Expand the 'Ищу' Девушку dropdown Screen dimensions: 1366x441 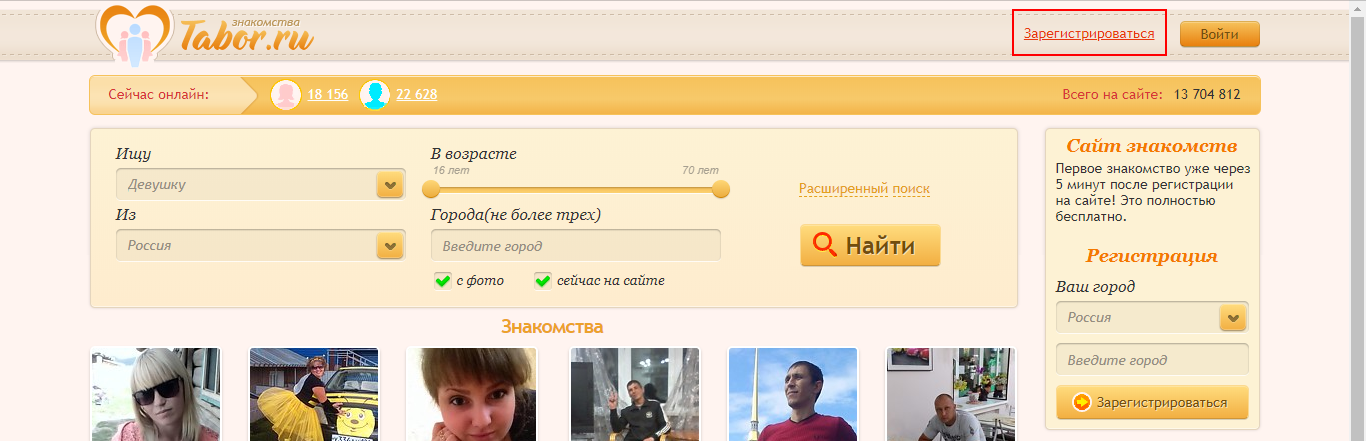point(389,185)
